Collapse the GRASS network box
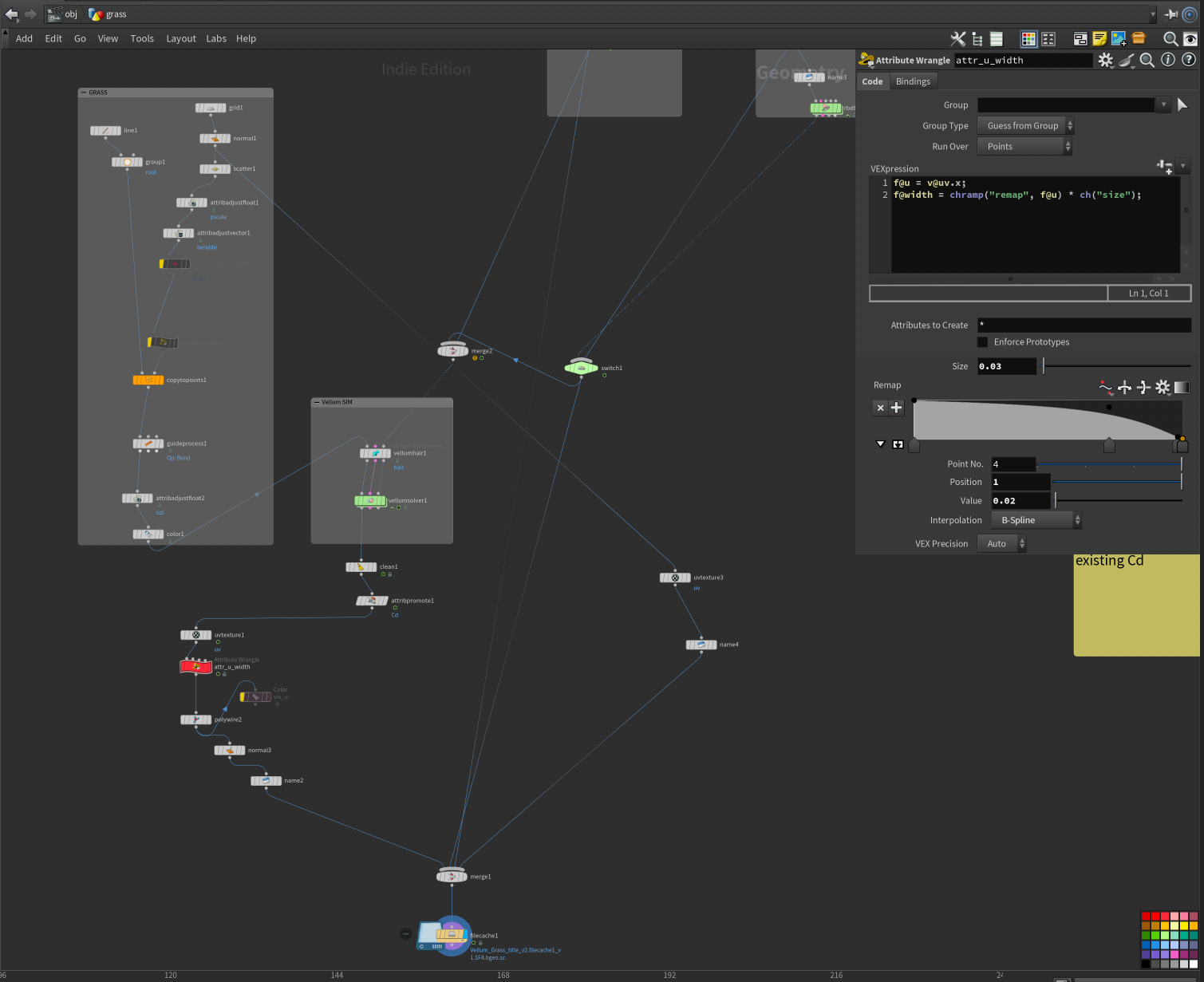The width and height of the screenshot is (1204, 982). tap(83, 93)
